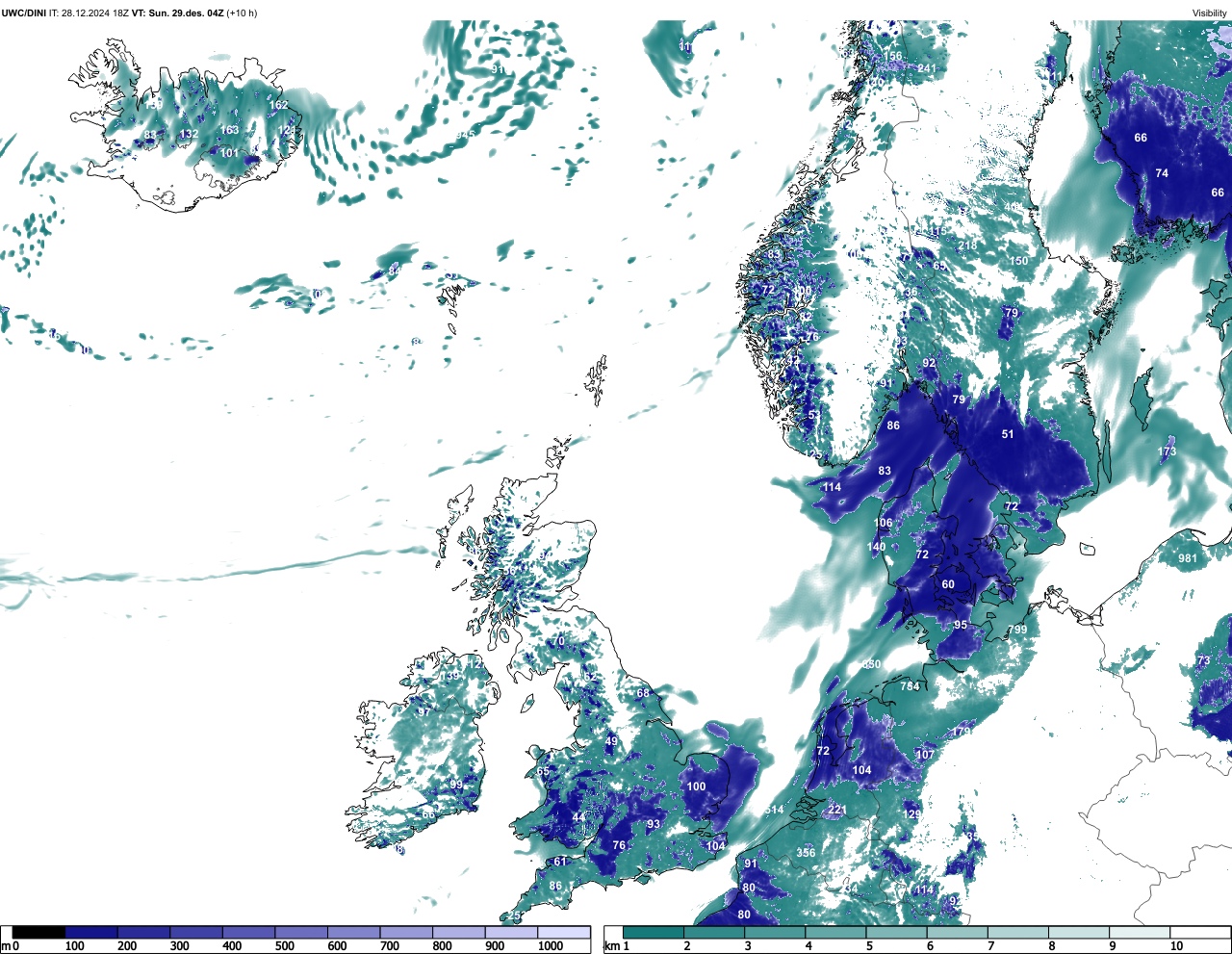Click the map value '179' over northern Germany

coord(962,732)
